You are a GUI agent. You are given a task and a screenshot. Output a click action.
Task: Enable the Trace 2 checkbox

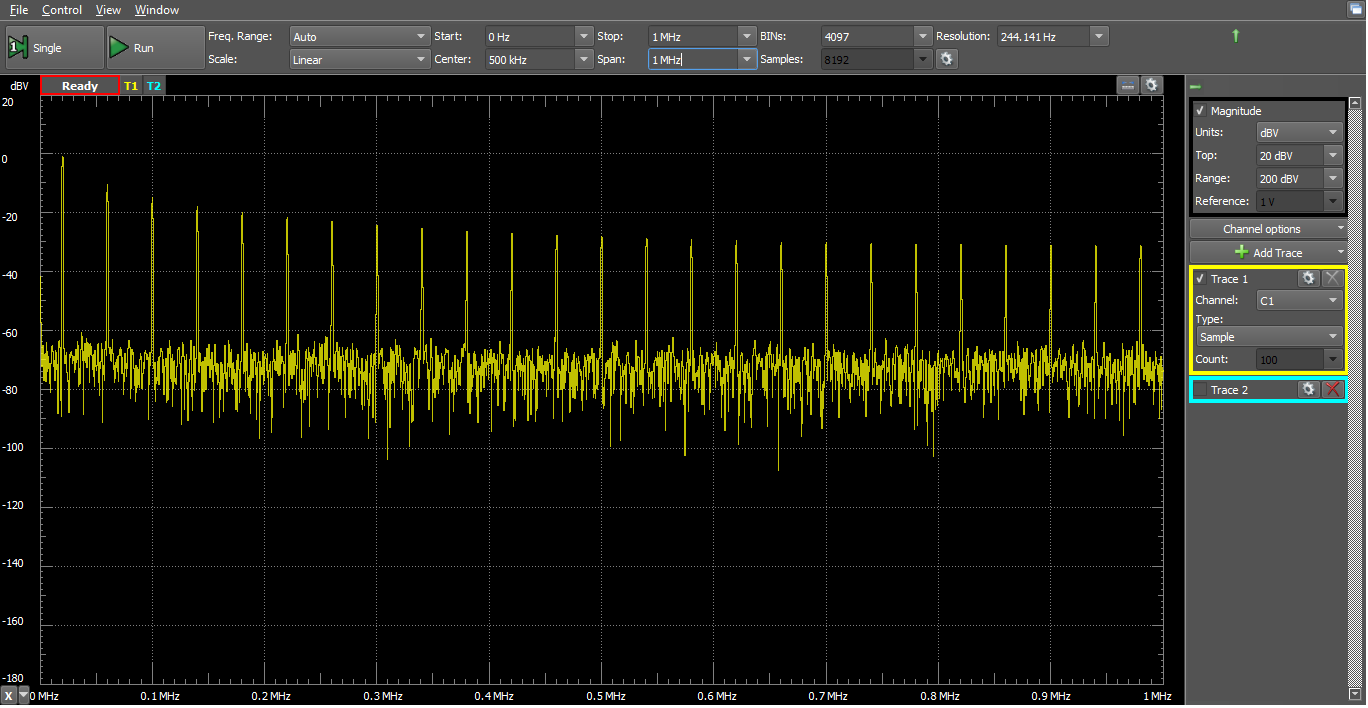[x=1201, y=390]
